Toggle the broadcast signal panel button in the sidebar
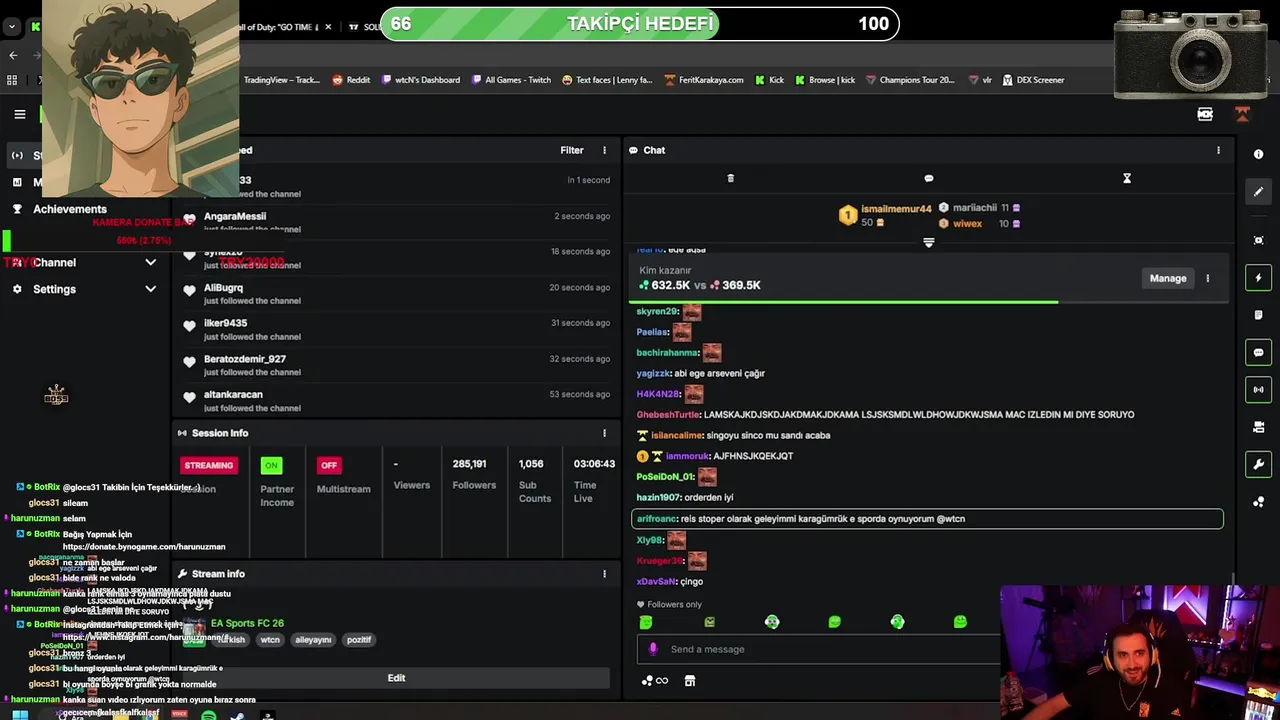 pos(1258,390)
